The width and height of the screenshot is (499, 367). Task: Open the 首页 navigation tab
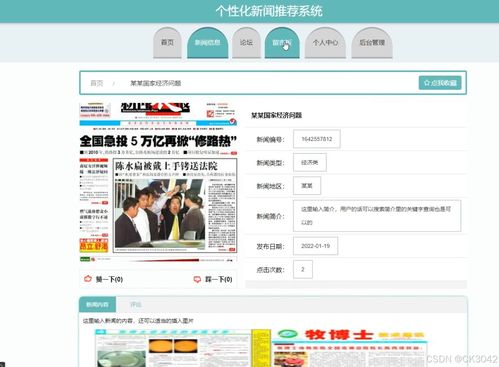point(167,43)
